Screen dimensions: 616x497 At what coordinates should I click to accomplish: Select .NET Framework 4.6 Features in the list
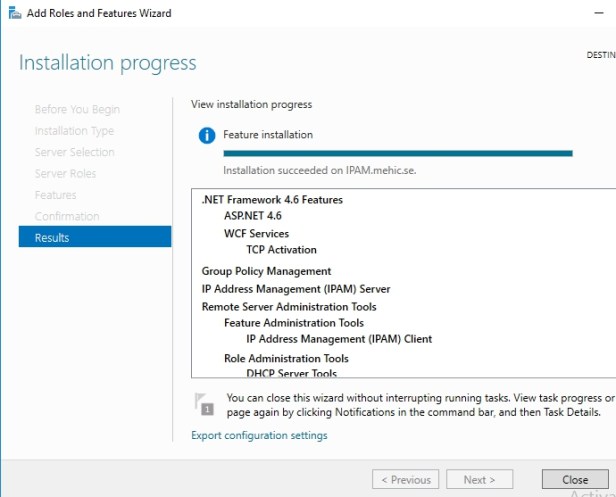pyautogui.click(x=272, y=199)
